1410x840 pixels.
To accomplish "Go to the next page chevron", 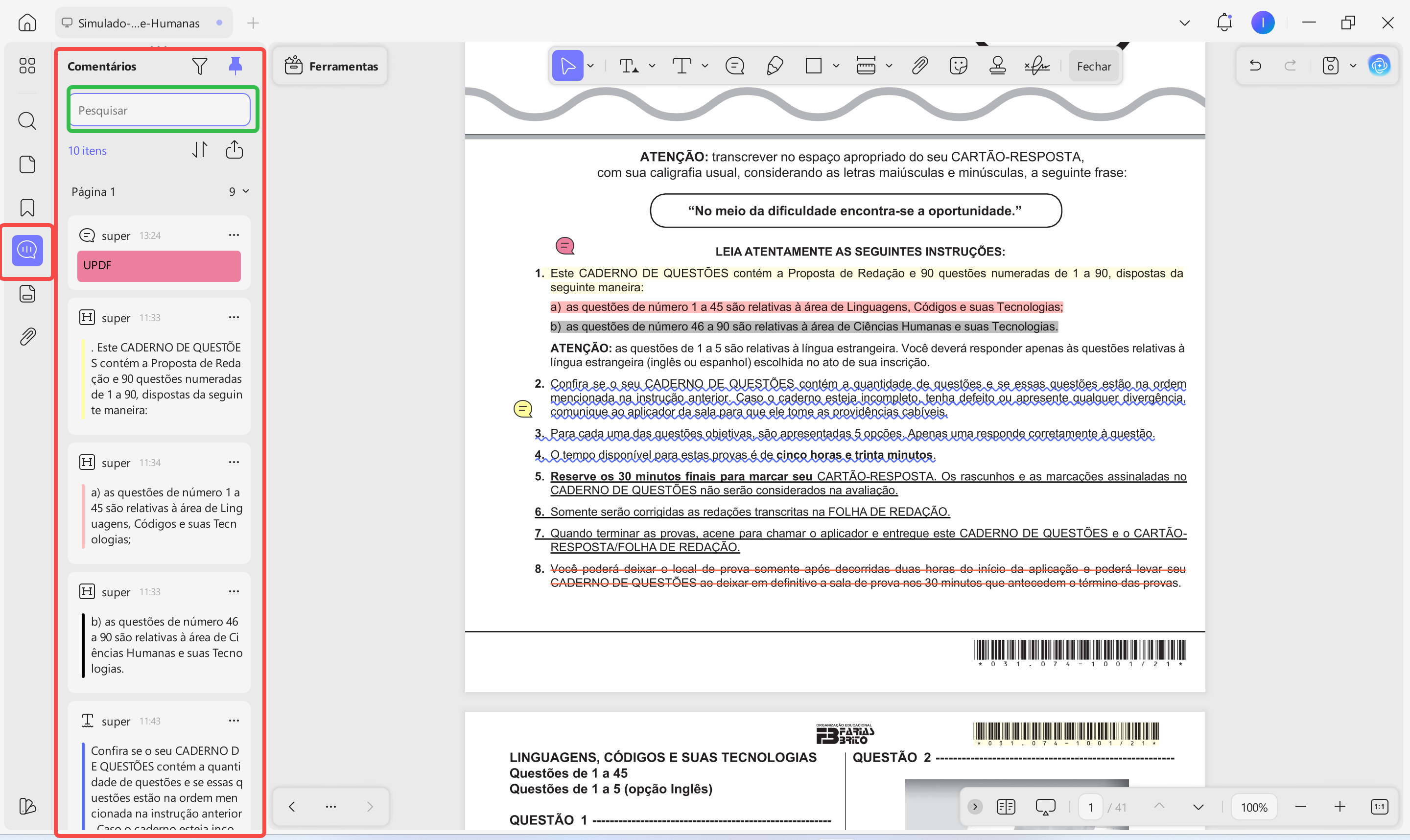I will (1198, 807).
